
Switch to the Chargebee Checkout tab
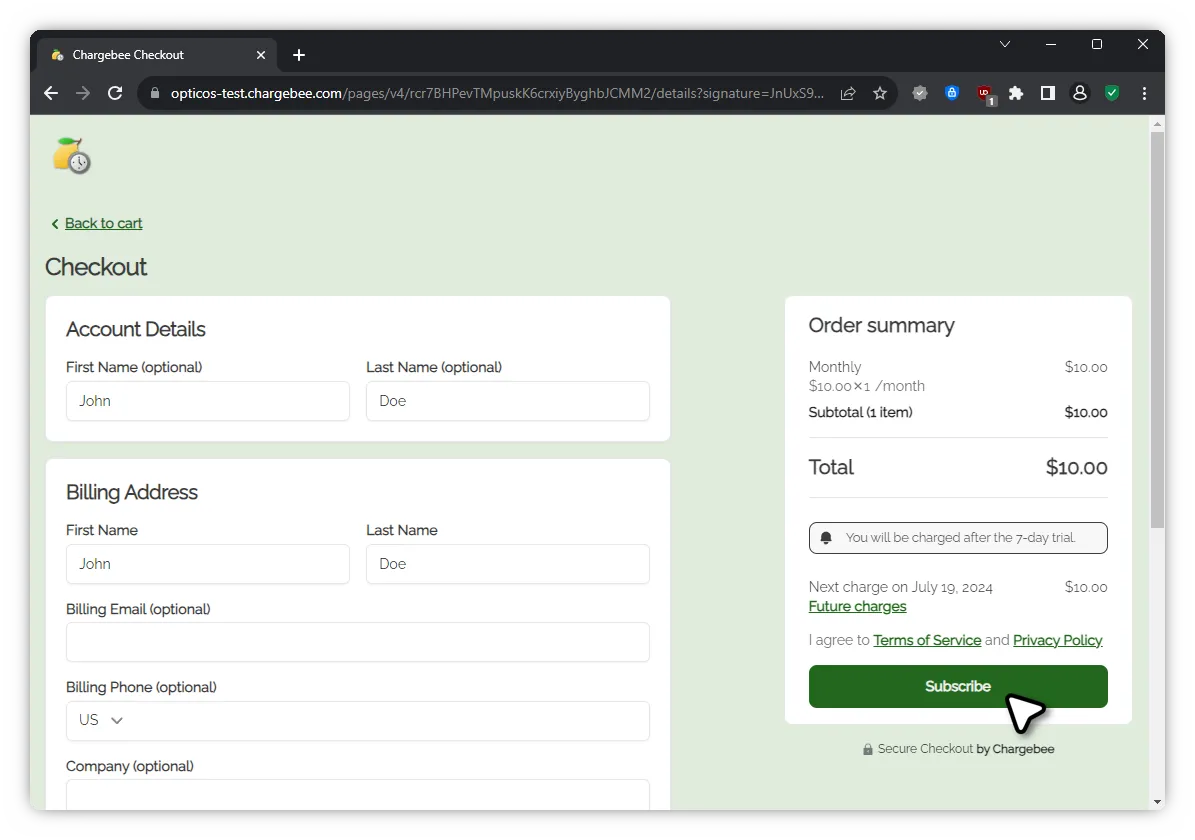click(150, 55)
